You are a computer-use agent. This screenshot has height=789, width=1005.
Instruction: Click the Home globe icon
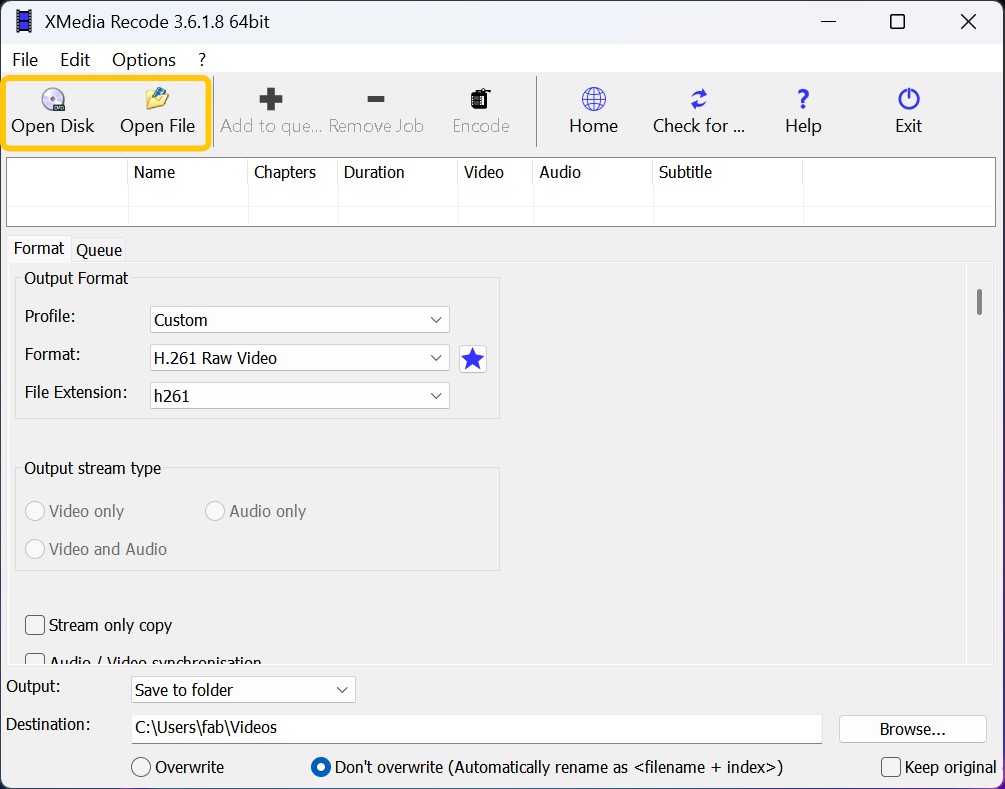point(593,110)
